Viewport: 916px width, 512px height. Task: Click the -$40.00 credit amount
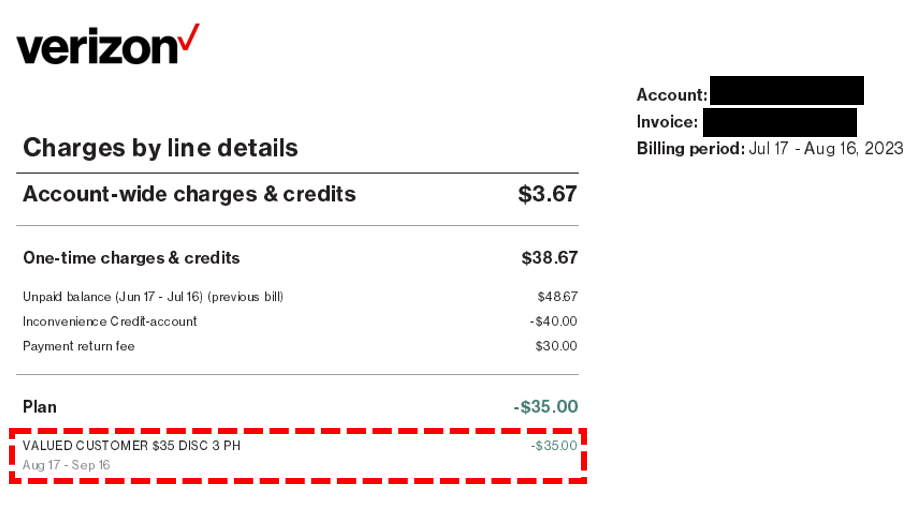coord(553,321)
